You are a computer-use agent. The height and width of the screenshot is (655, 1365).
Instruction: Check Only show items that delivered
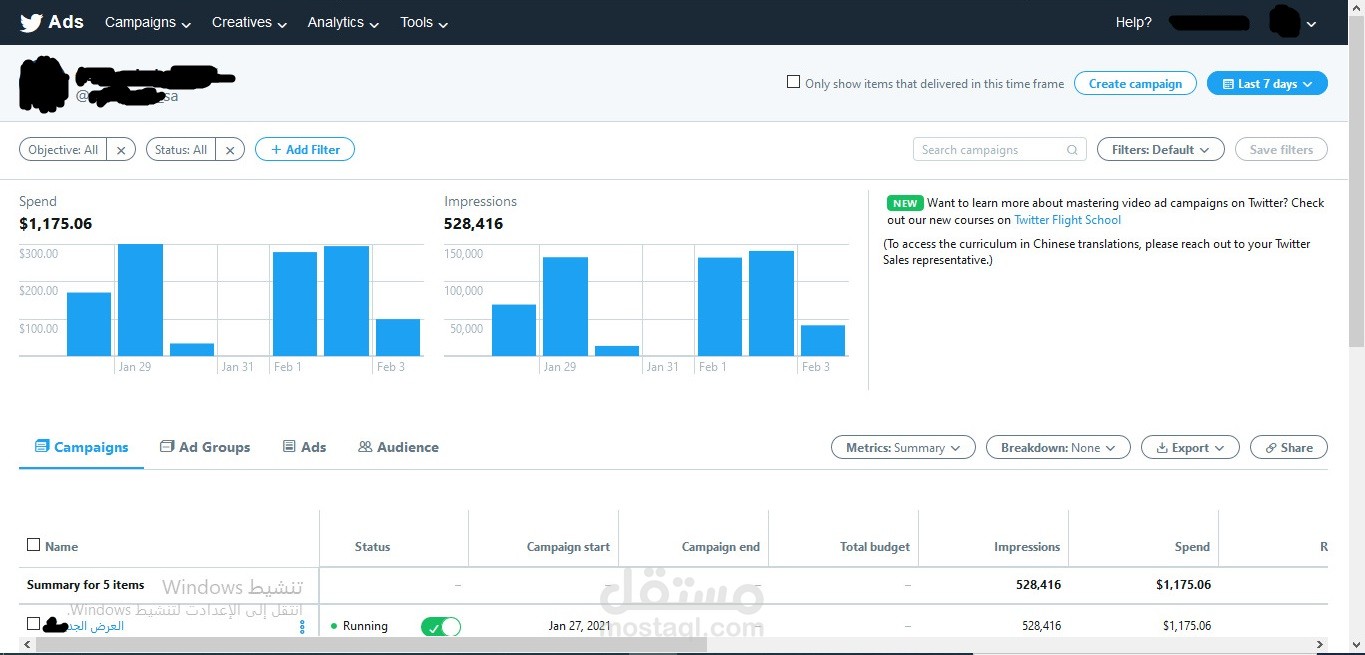[x=794, y=82]
